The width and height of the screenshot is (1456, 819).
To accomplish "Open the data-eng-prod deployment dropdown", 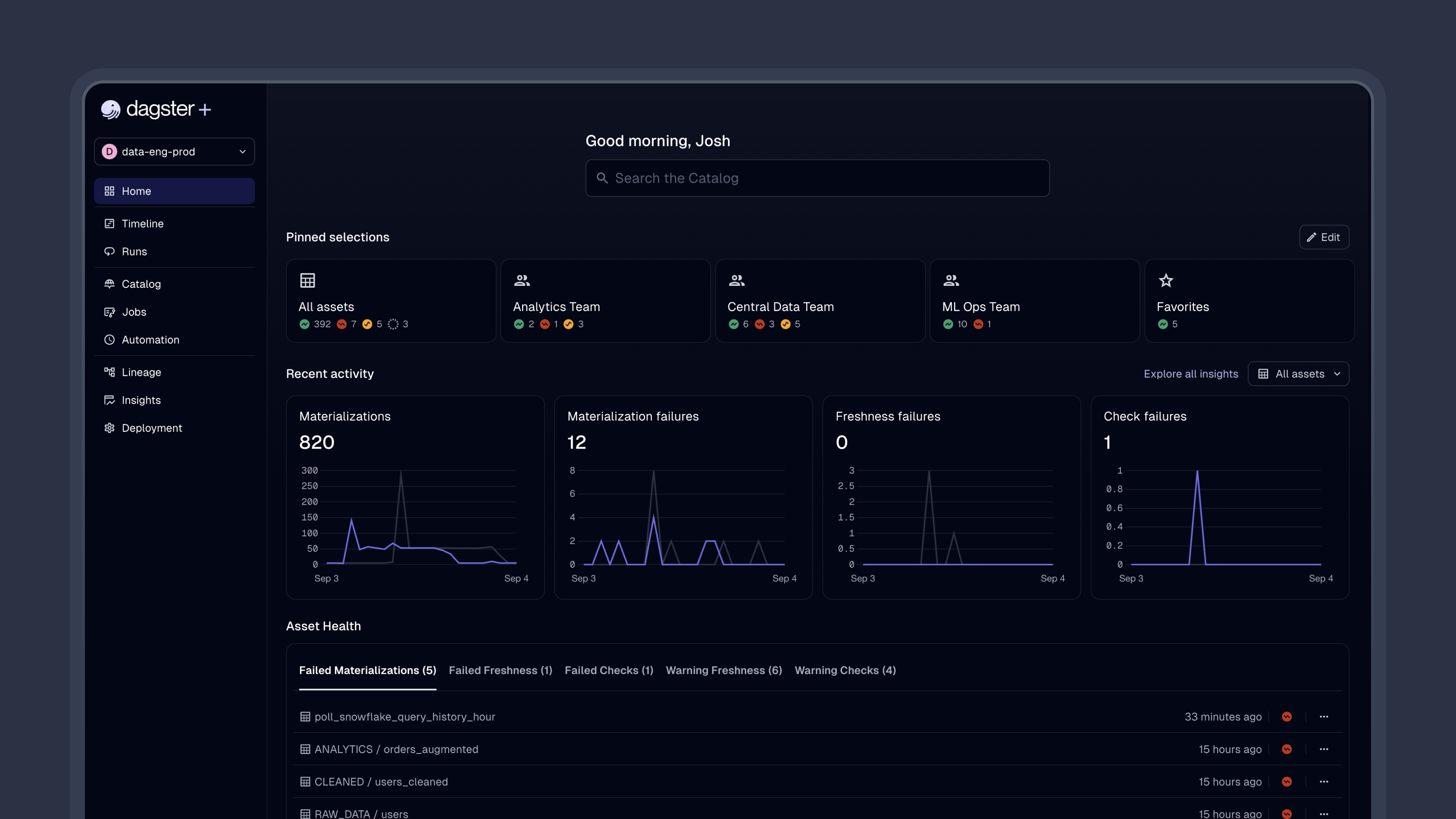I will click(174, 152).
